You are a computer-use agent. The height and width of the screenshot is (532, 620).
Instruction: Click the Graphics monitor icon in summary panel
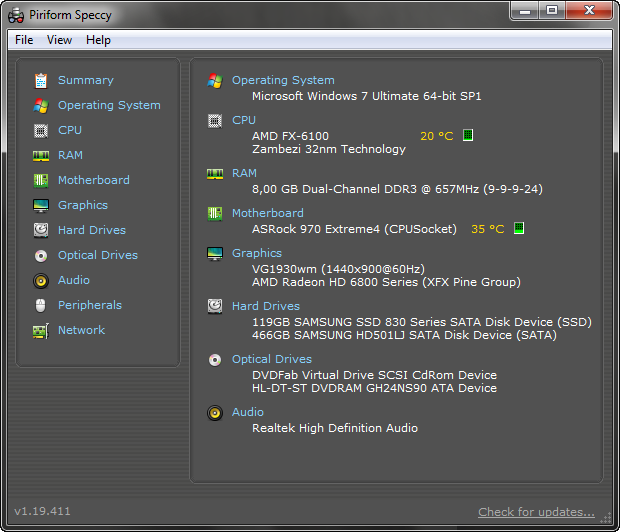tap(215, 254)
